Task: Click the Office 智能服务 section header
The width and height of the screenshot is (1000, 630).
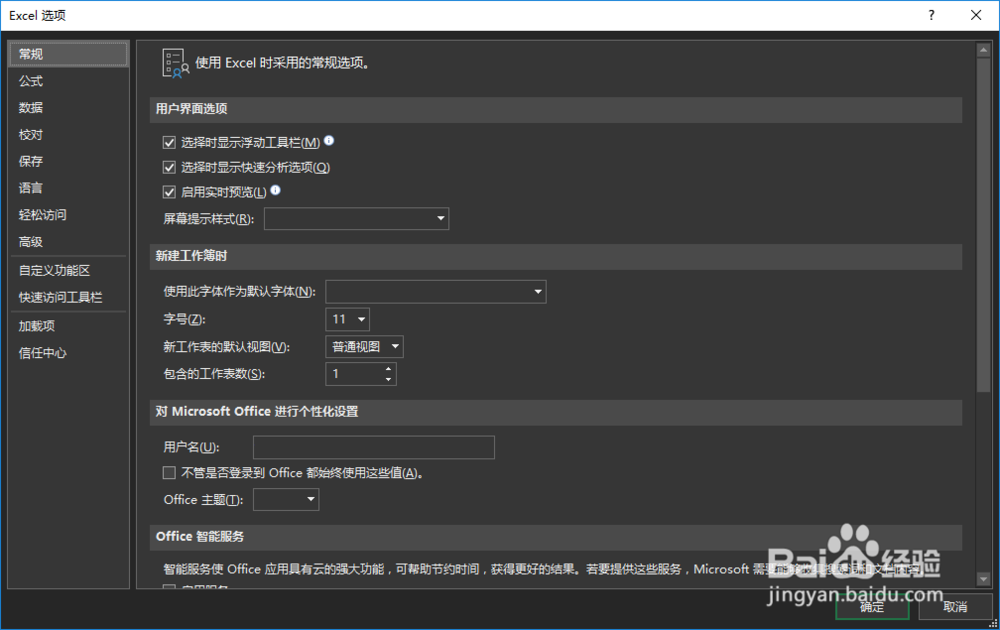Action: (555, 537)
